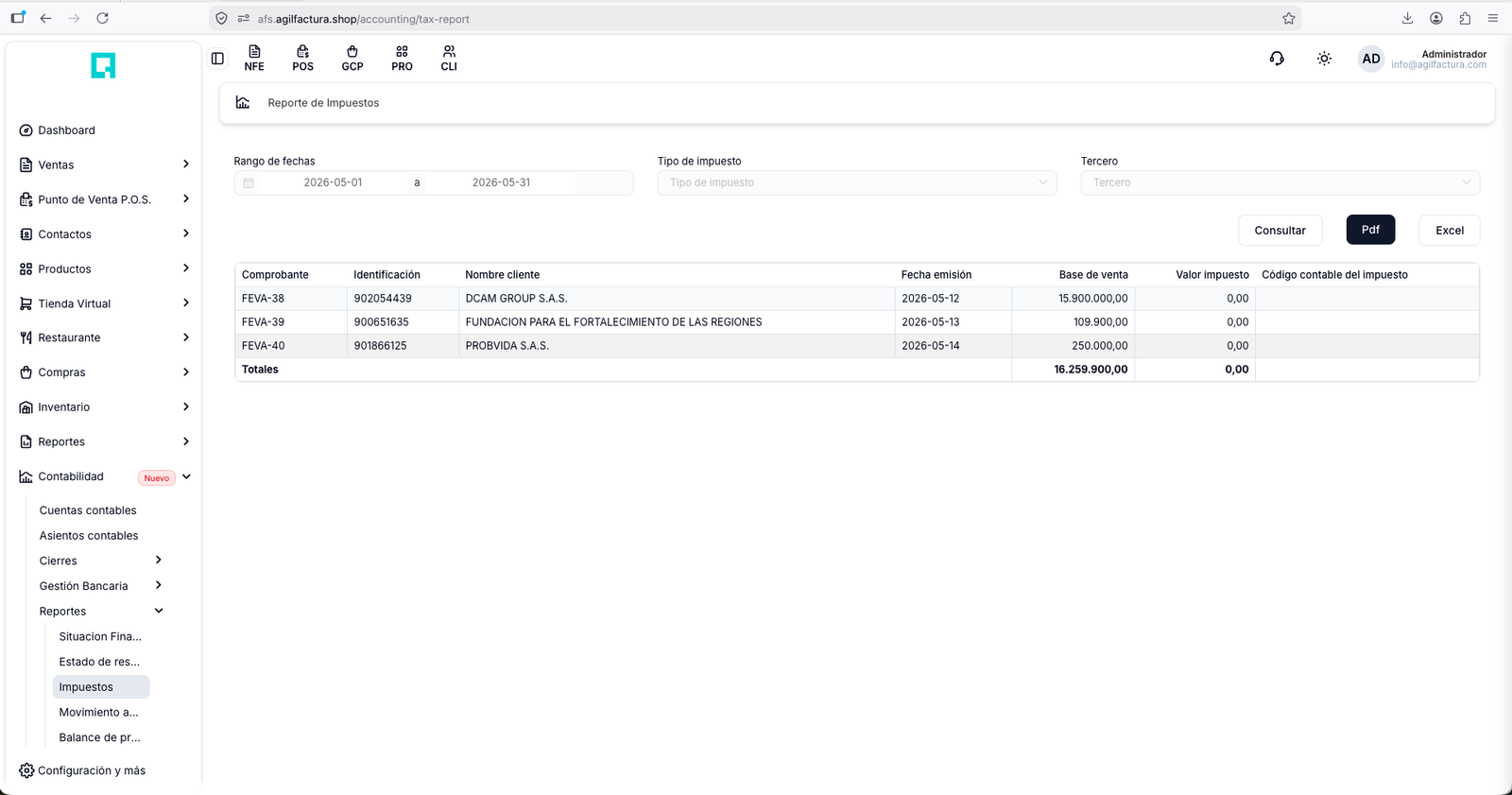Viewport: 1512px width, 795px height.
Task: Select the FEVA-38 row cell
Action: click(x=291, y=298)
